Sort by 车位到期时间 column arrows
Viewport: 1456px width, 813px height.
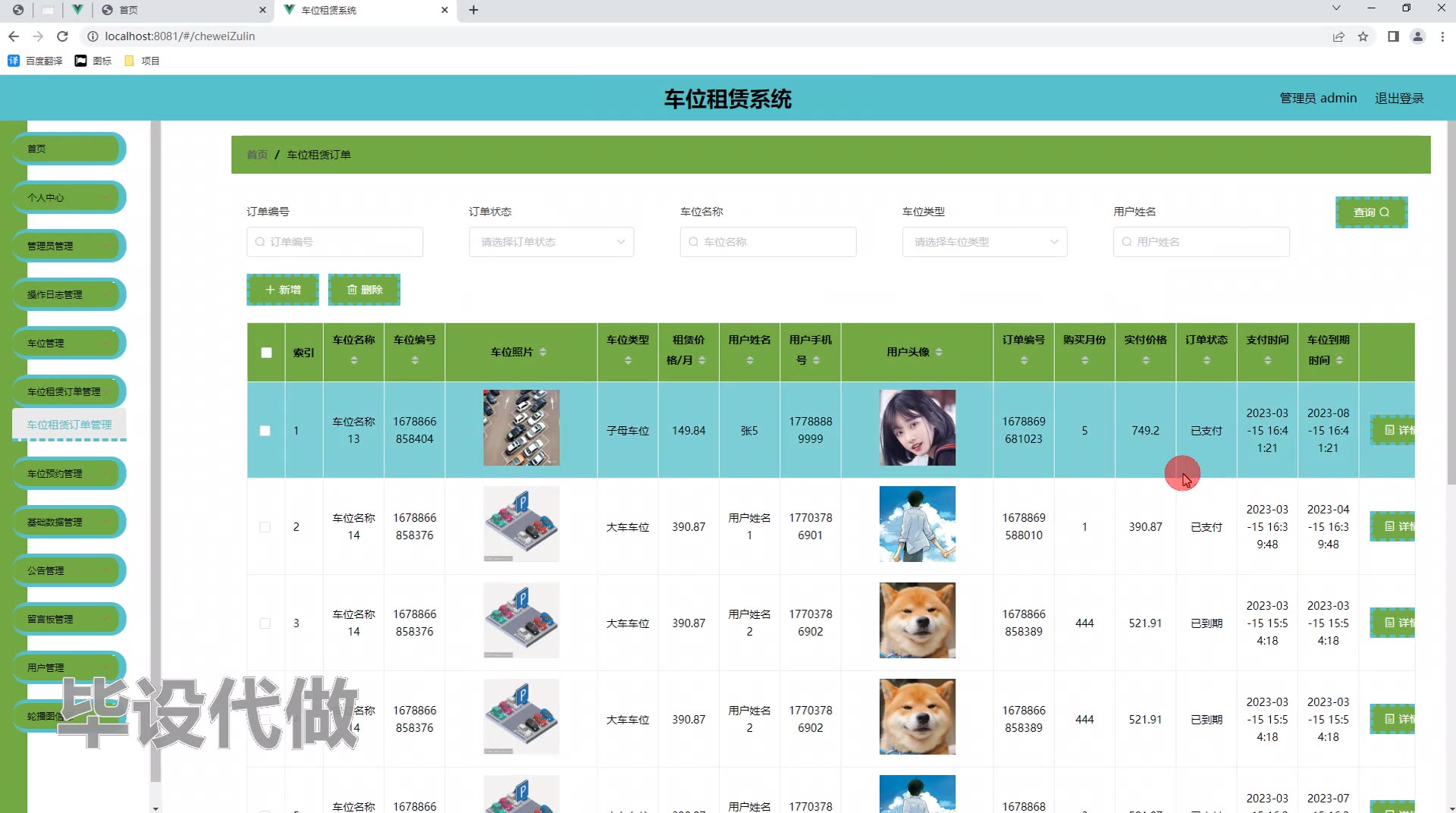point(1340,360)
